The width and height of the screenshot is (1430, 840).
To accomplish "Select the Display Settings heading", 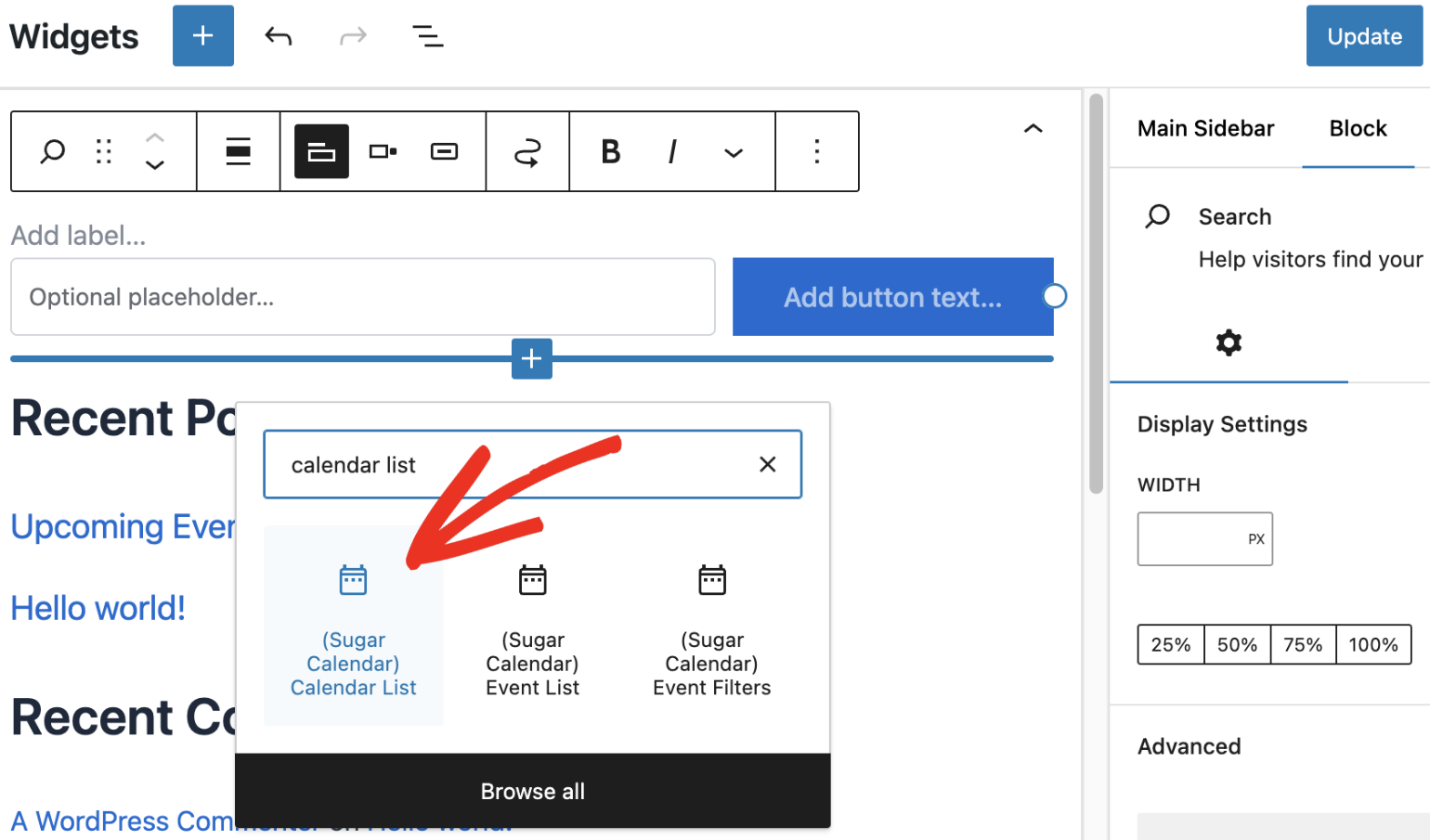I will (x=1222, y=424).
